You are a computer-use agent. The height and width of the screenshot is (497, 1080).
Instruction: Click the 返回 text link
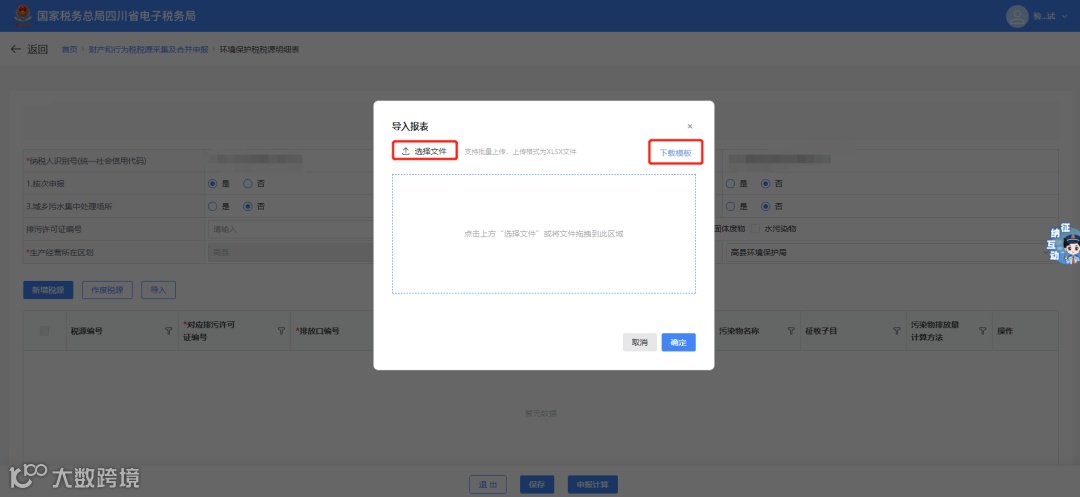click(37, 50)
